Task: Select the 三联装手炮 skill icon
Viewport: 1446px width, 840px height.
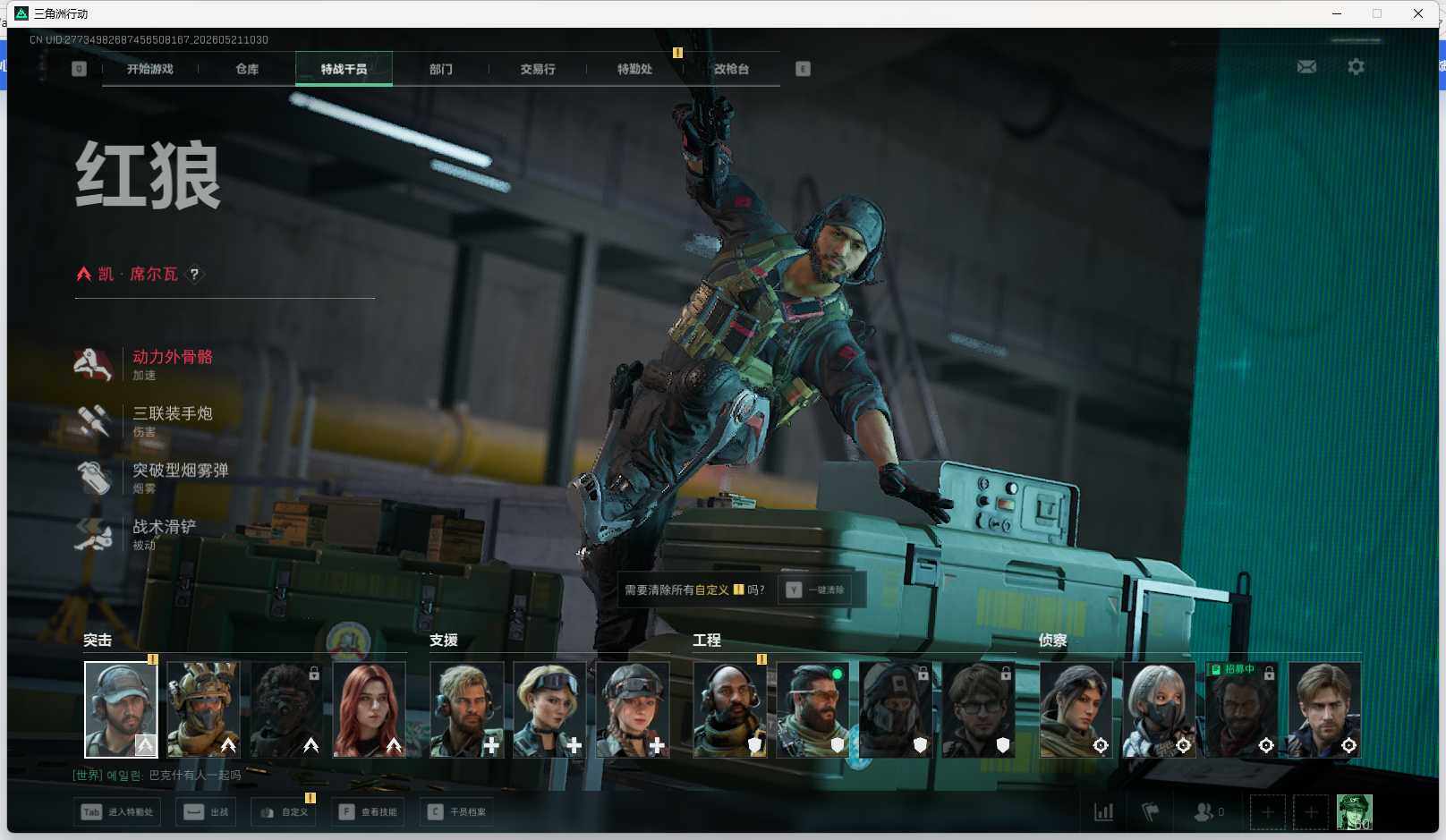Action: (94, 420)
